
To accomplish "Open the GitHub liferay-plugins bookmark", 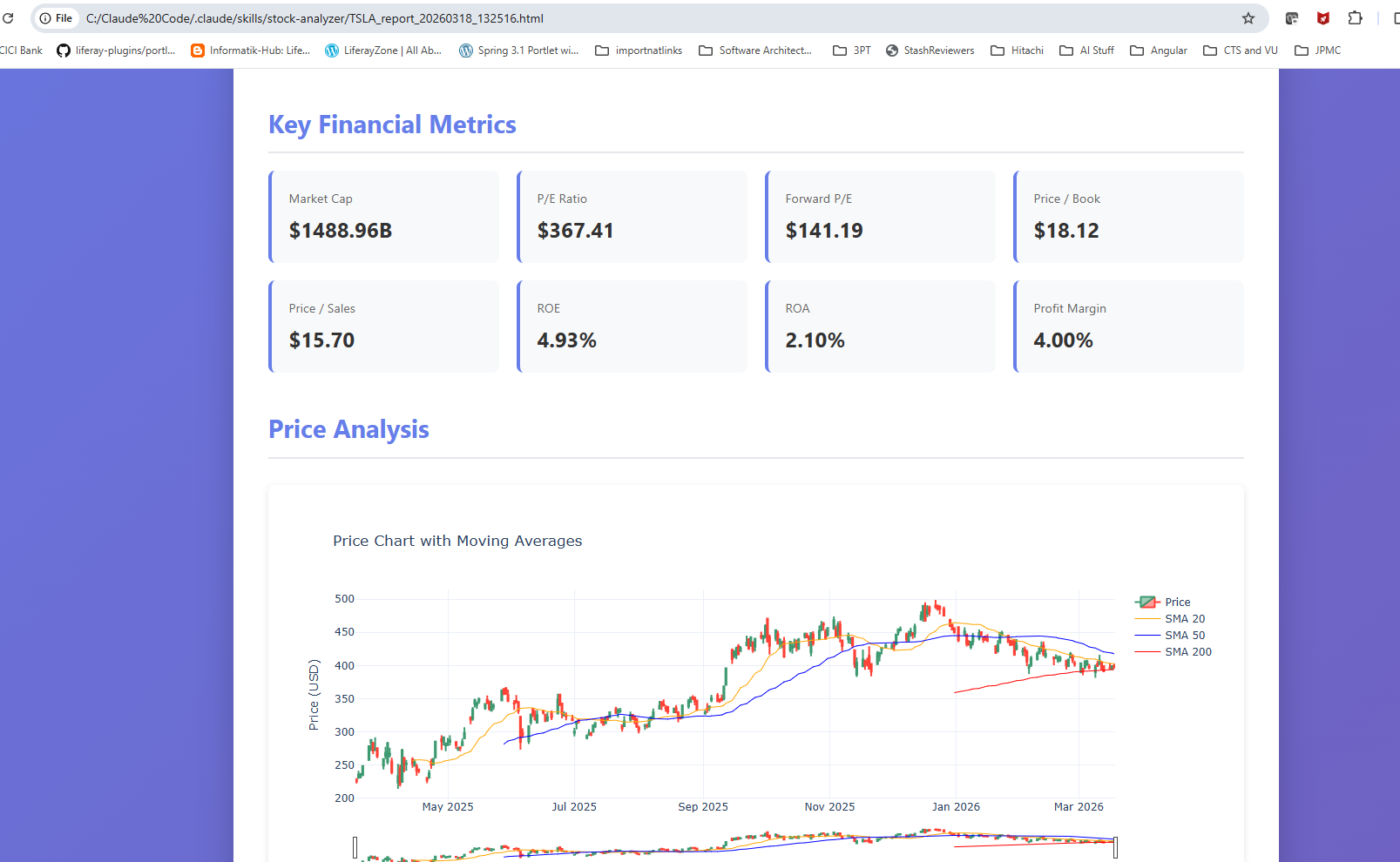I will (116, 51).
